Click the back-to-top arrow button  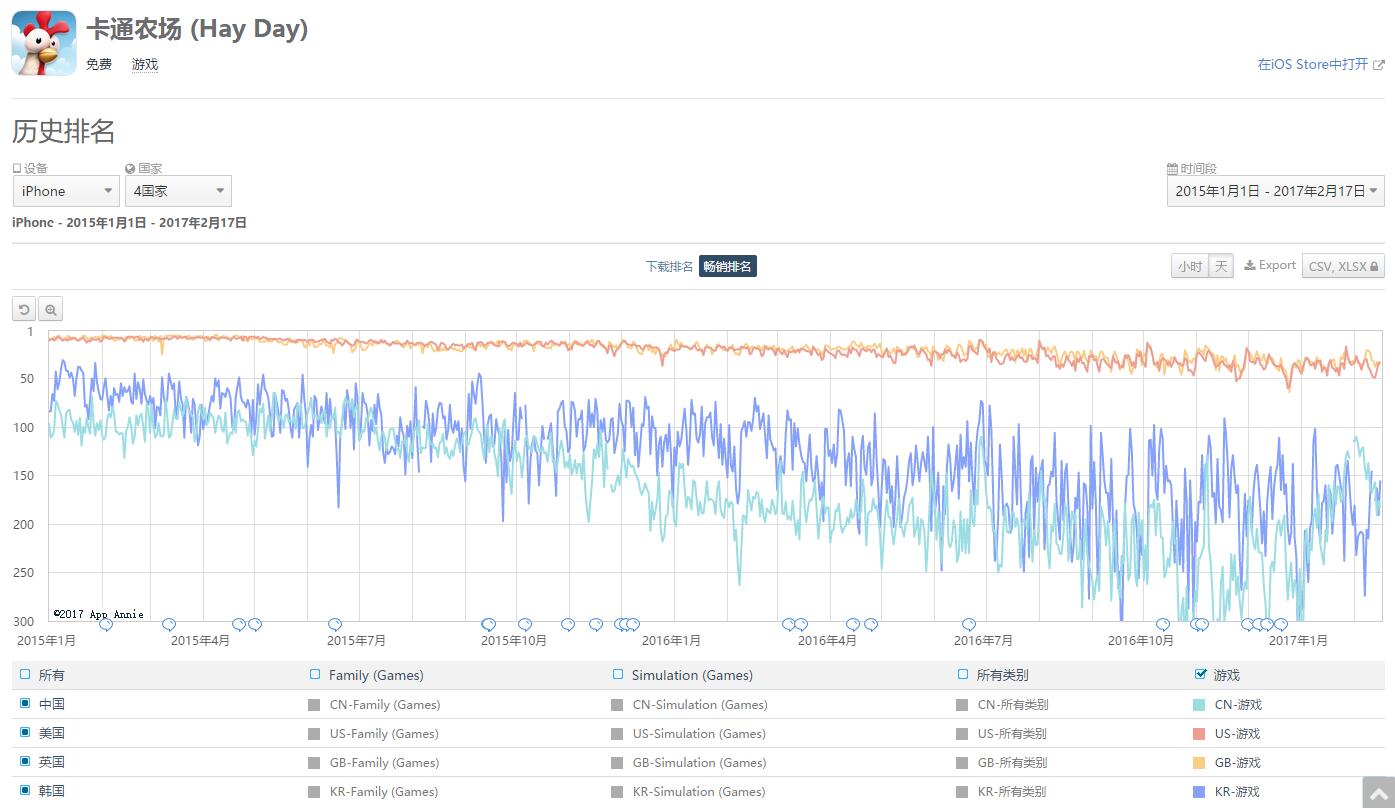[x=1378, y=794]
